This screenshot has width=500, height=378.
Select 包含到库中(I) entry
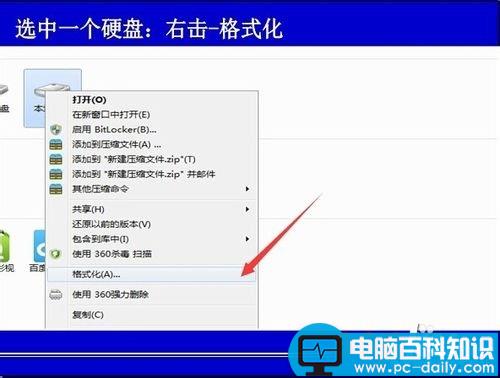coord(152,239)
